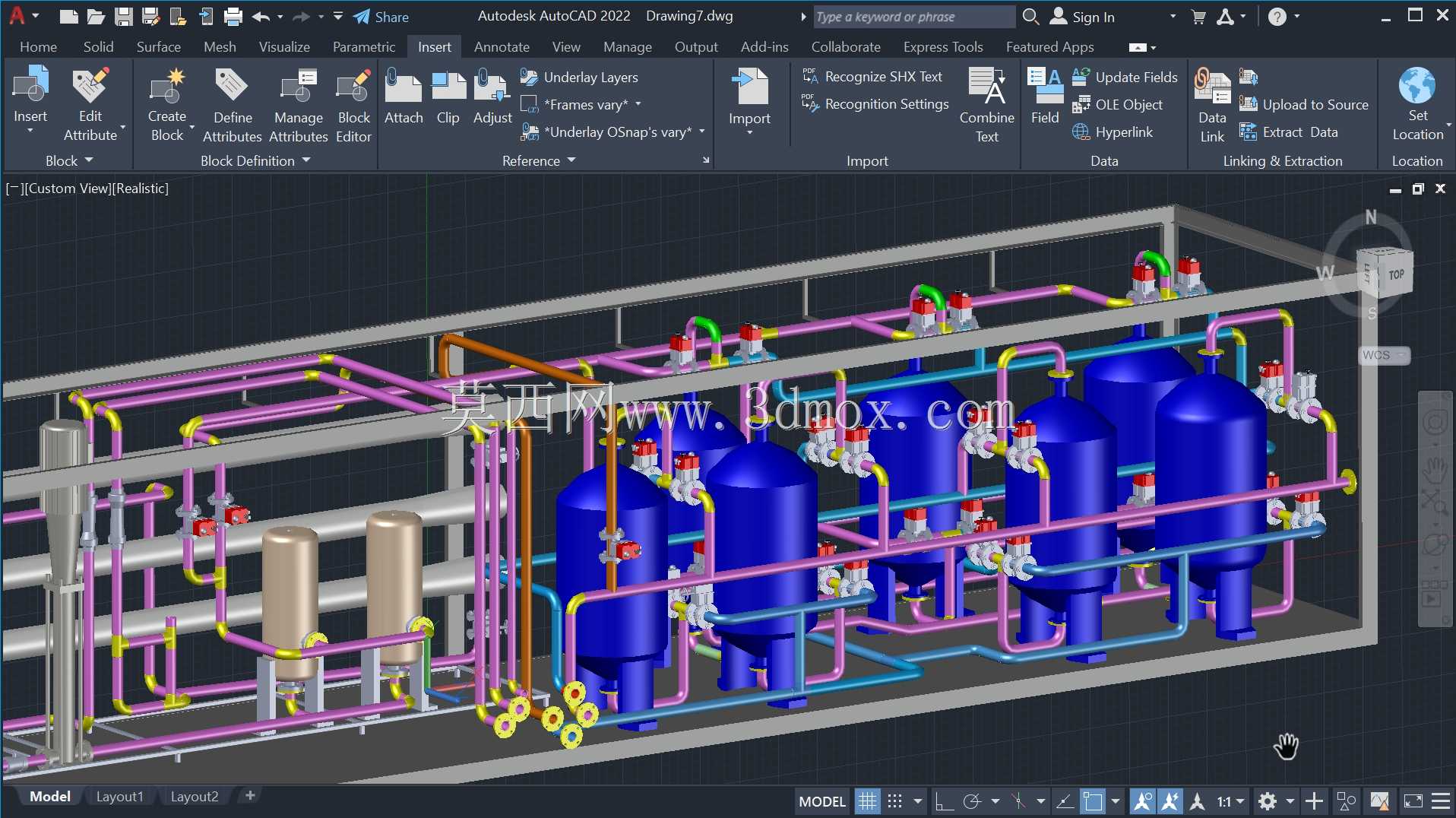The width and height of the screenshot is (1456, 818).
Task: Open the Annotate ribbon tab
Action: click(502, 46)
